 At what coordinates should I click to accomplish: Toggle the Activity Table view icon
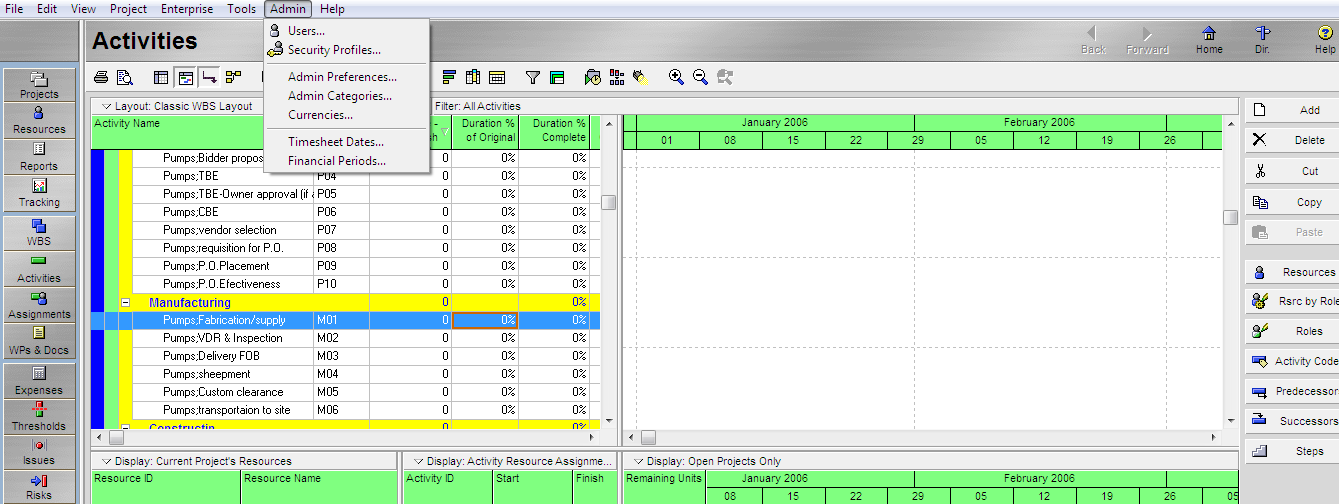161,77
